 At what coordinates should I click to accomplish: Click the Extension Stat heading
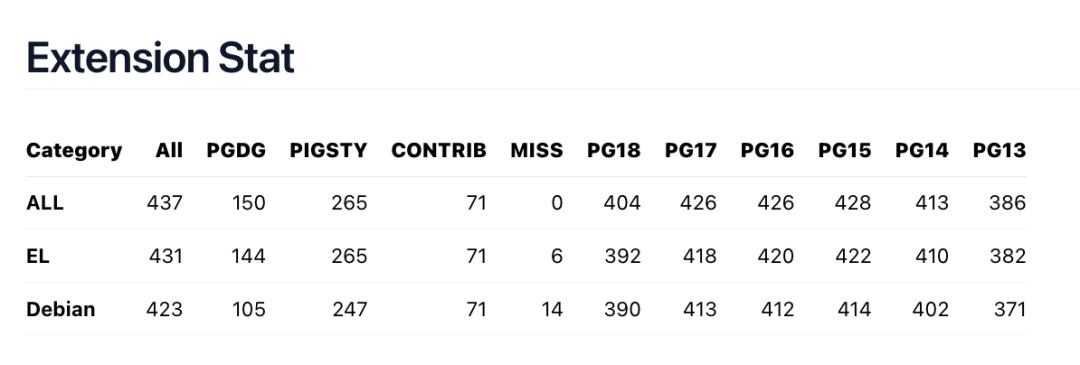(160, 58)
